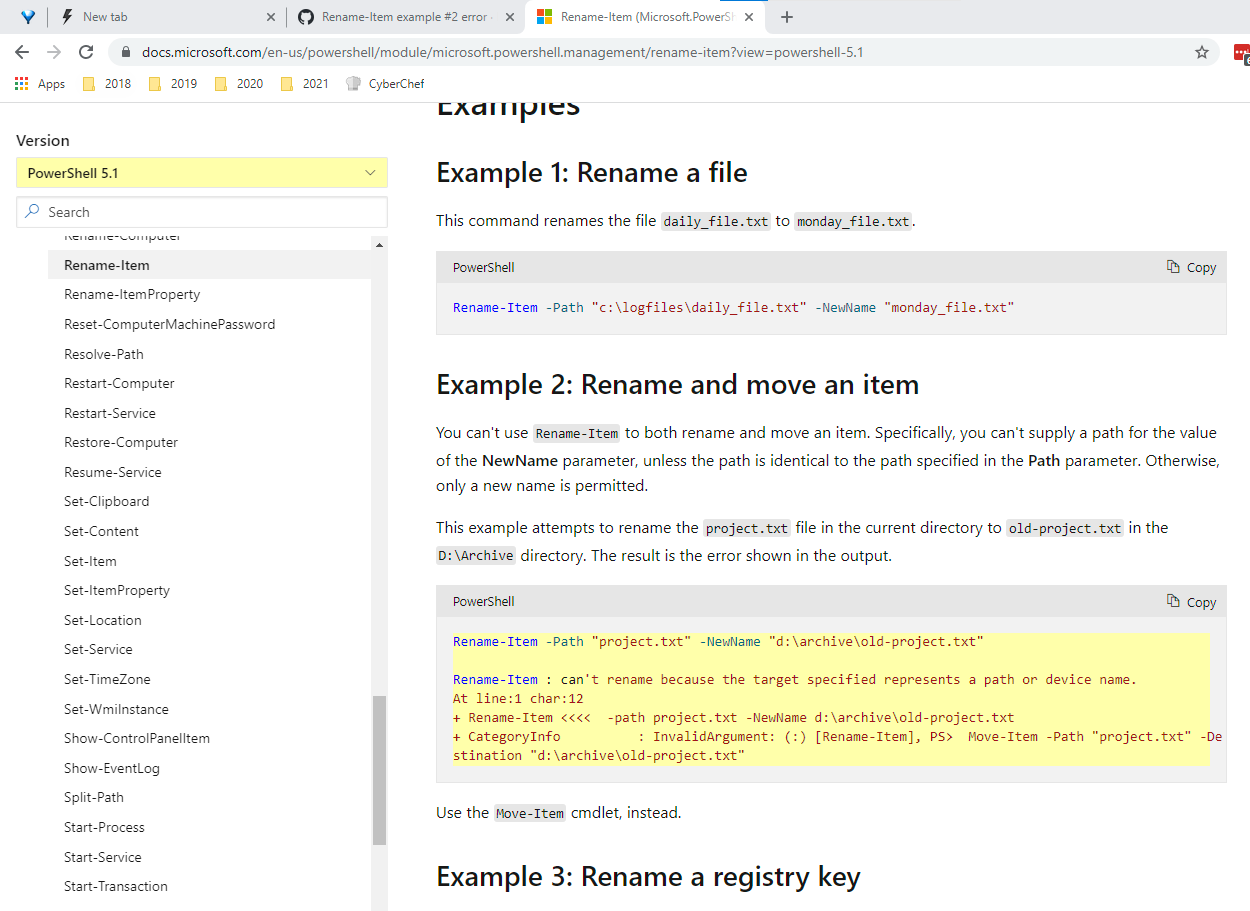Select the Rename-Item Microsoft docs tab

(x=645, y=17)
